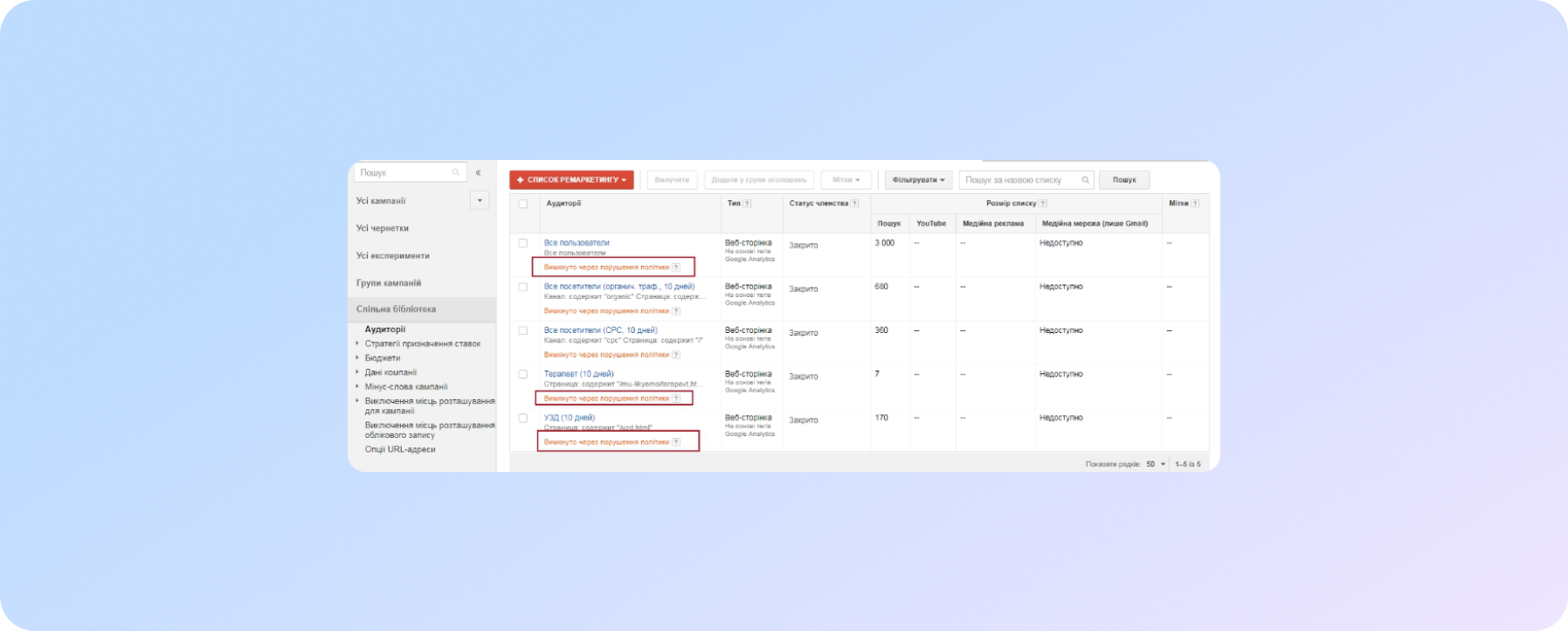The width and height of the screenshot is (1568, 631).
Task: Open help icon next to Тип header
Action: click(747, 204)
